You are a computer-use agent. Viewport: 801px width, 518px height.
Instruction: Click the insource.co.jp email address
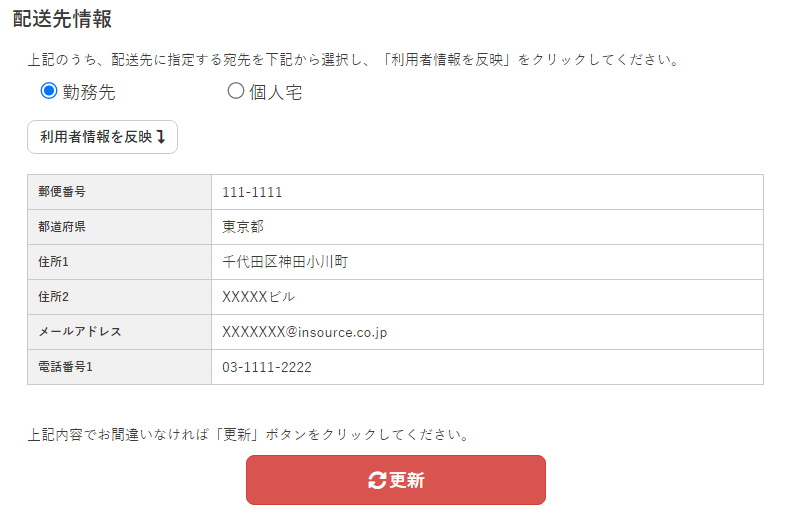pos(304,332)
